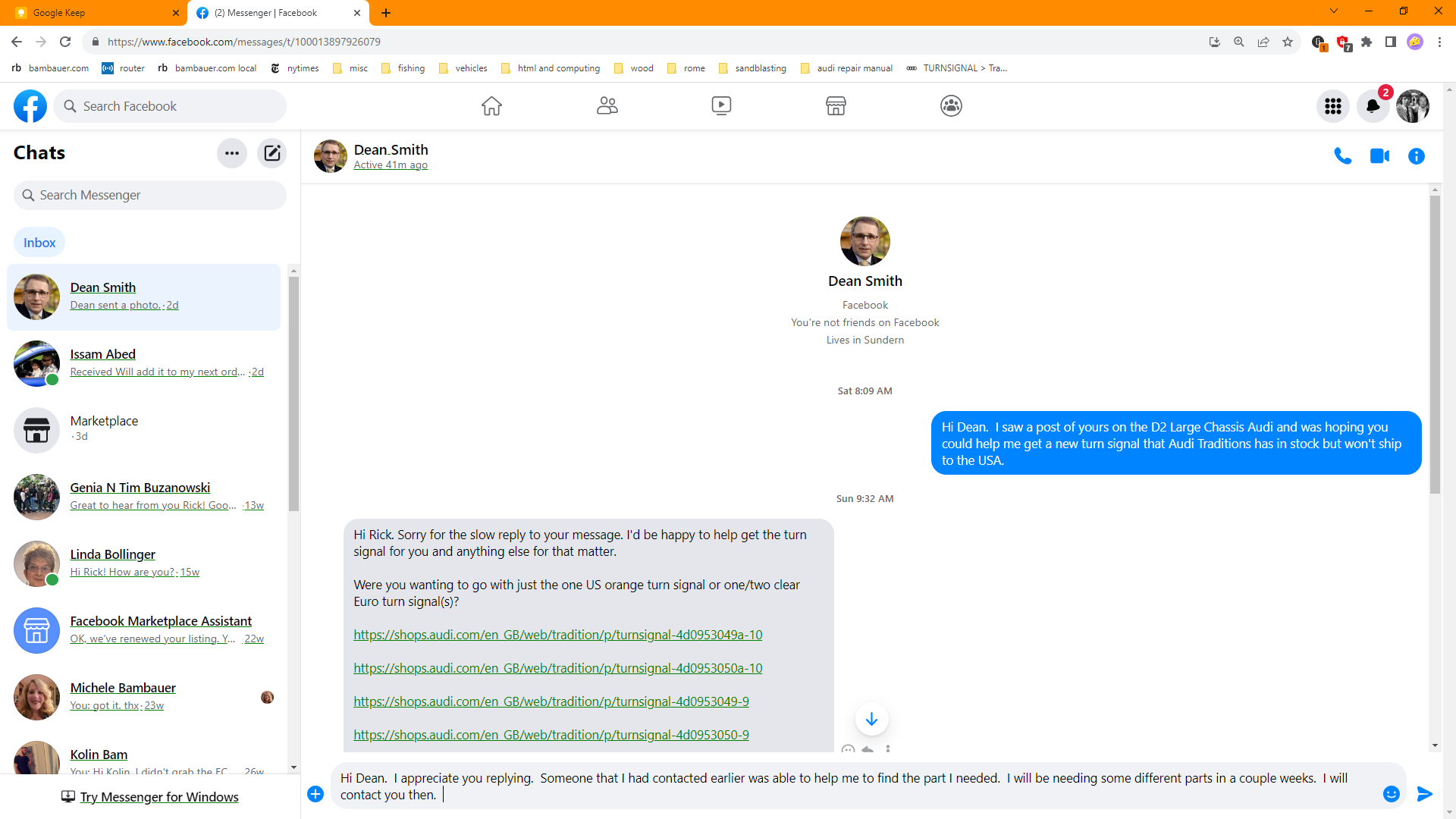Send the typed message with arrow icon
This screenshot has height=819, width=1456.
(x=1425, y=793)
